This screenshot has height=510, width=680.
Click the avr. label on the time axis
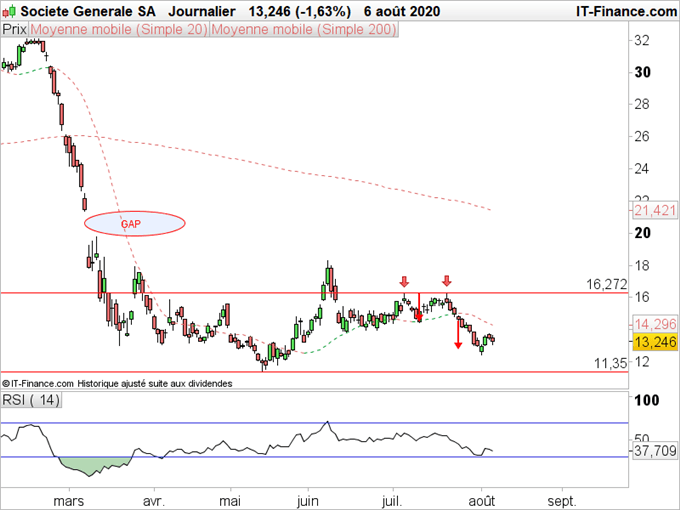tap(154, 501)
